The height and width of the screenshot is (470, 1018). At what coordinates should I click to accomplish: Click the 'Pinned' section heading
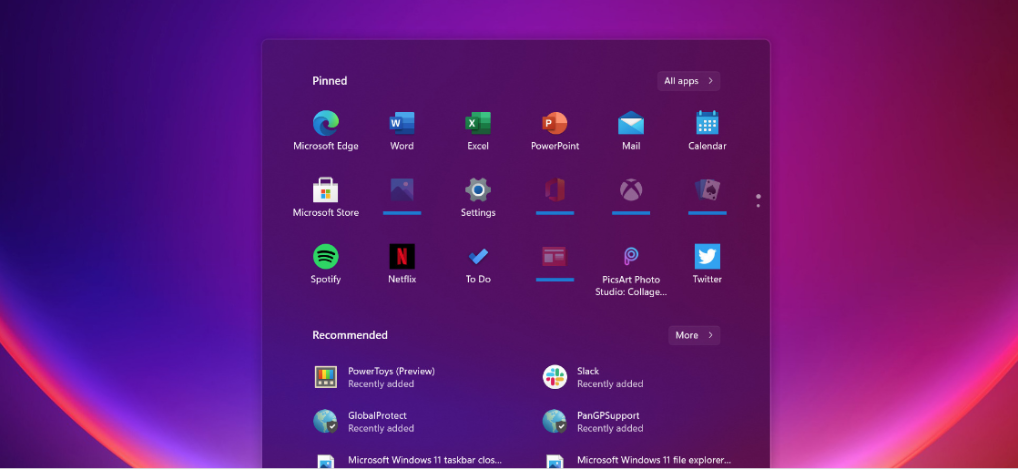click(330, 81)
